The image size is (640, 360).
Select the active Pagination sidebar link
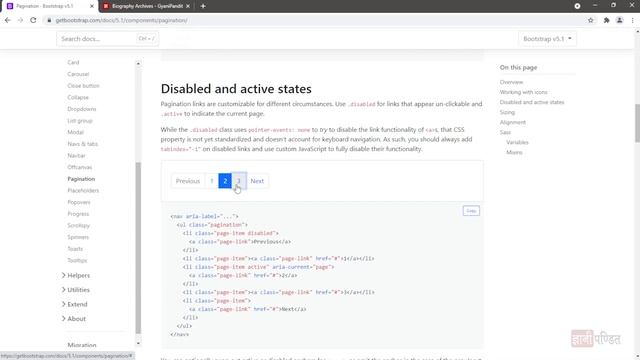pyautogui.click(x=81, y=179)
